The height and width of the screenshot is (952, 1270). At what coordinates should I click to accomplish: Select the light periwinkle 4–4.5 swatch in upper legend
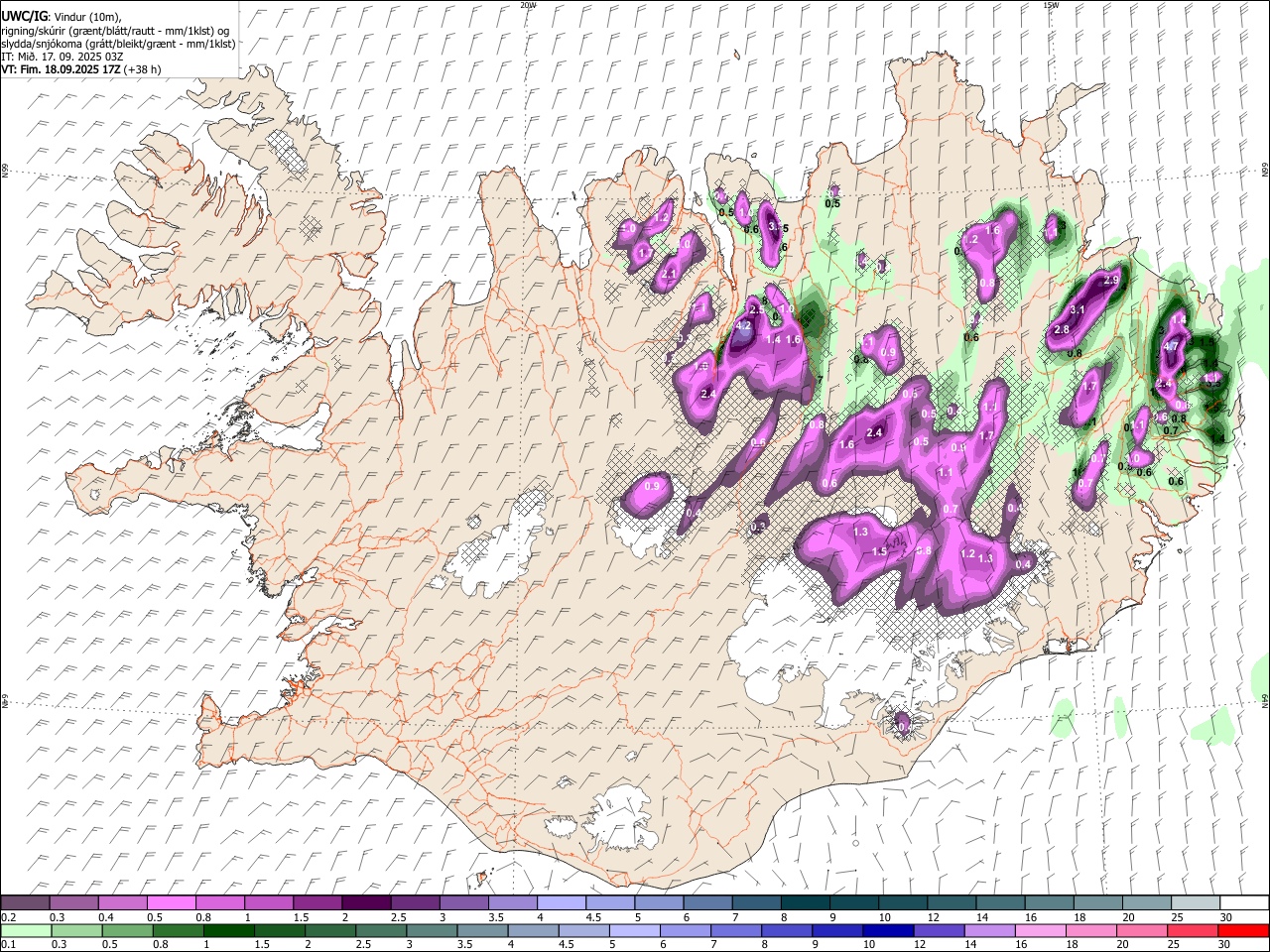[x=562, y=903]
